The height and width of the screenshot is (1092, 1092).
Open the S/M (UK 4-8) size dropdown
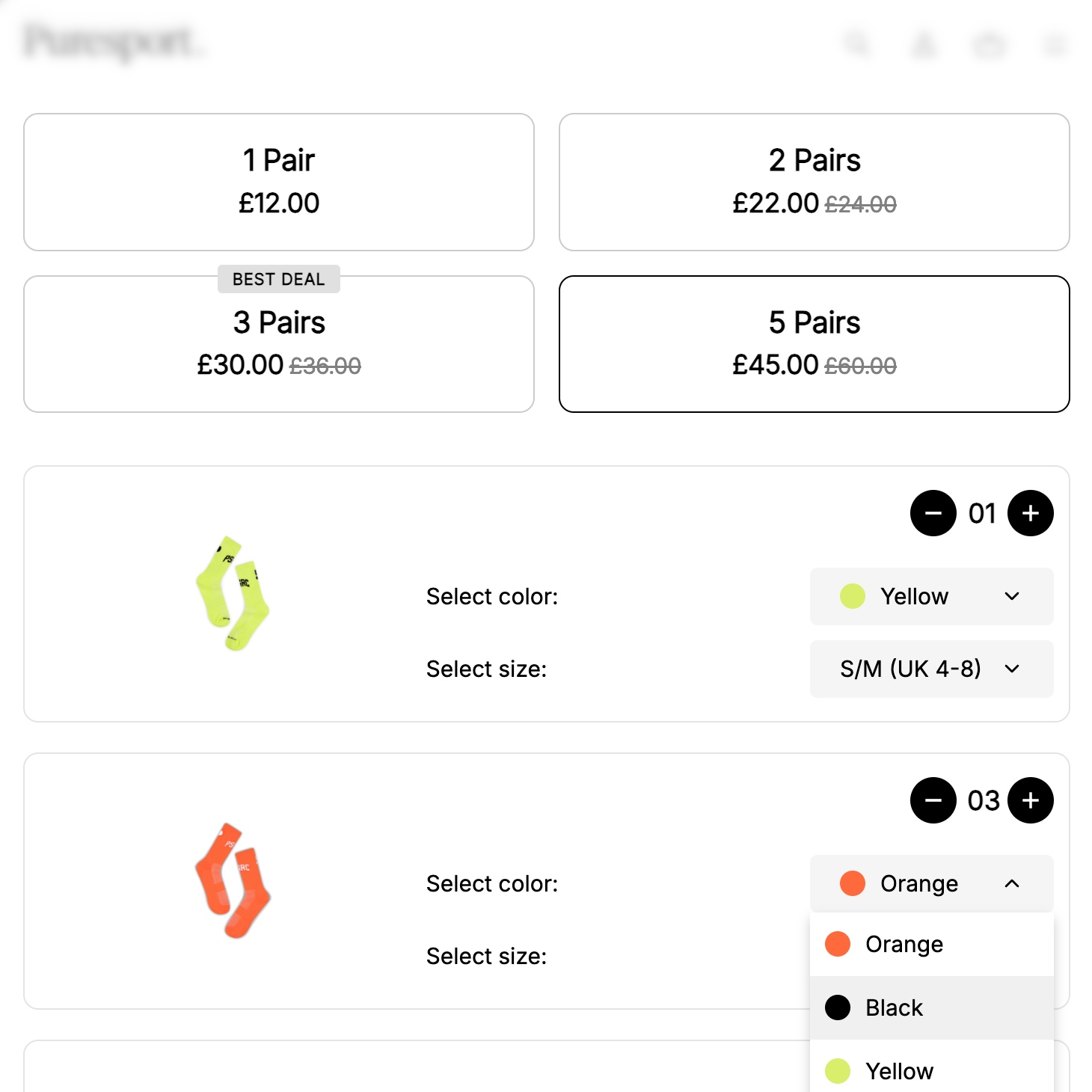tap(931, 669)
